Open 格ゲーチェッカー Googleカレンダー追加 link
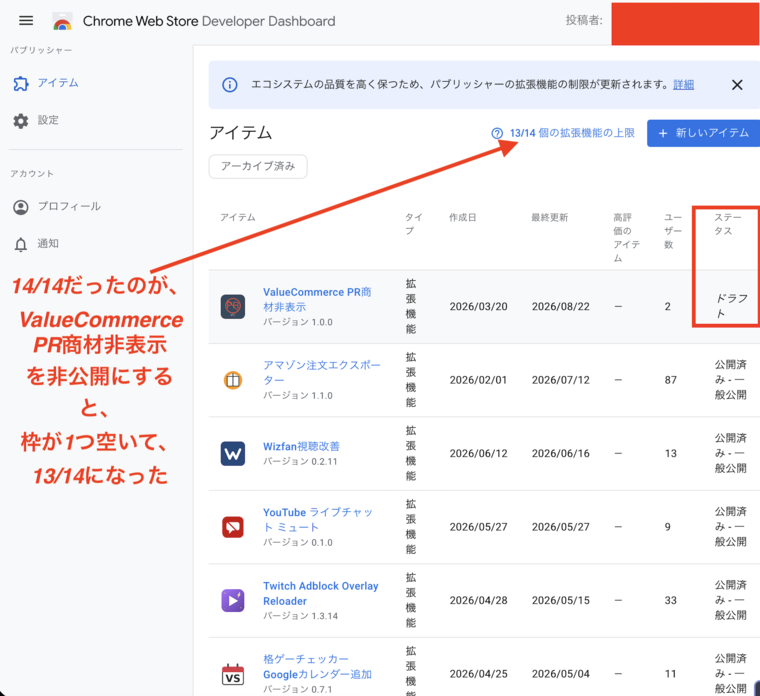The width and height of the screenshot is (760, 696). click(x=317, y=667)
